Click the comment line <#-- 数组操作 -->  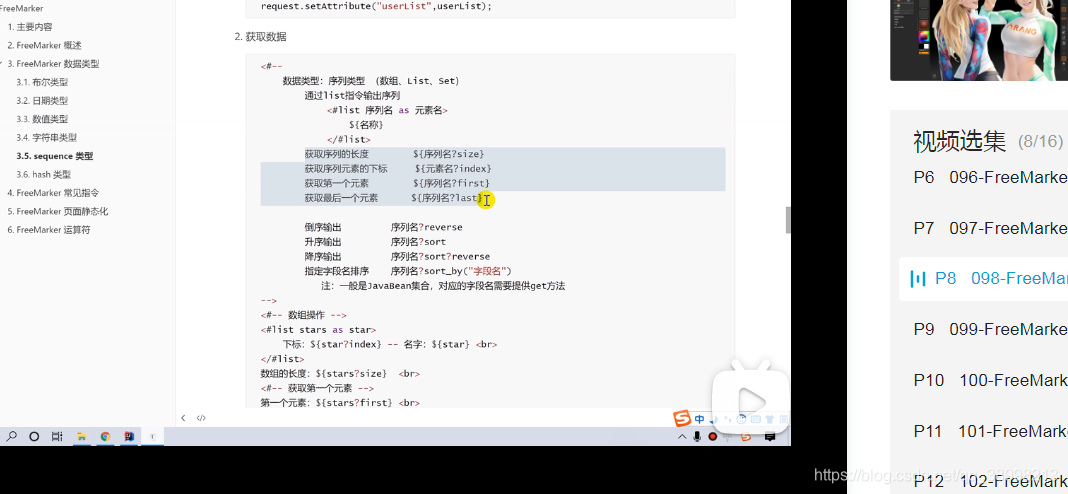pyautogui.click(x=304, y=315)
